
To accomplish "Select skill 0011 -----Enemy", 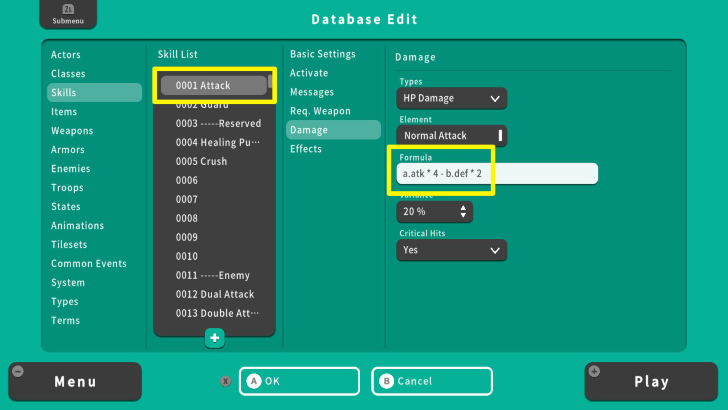I will pos(214,276).
